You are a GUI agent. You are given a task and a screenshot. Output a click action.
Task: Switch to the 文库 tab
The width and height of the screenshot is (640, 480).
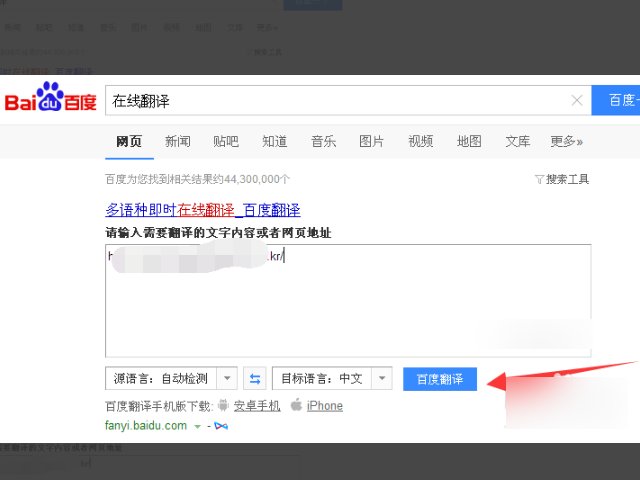click(x=518, y=142)
